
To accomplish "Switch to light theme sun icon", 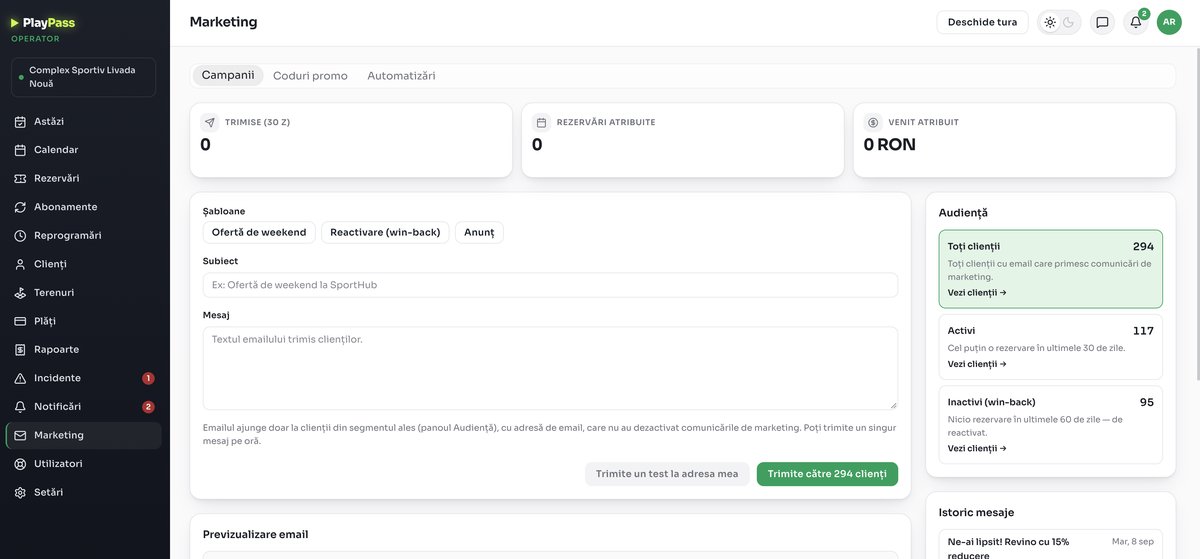I will pyautogui.click(x=1050, y=22).
